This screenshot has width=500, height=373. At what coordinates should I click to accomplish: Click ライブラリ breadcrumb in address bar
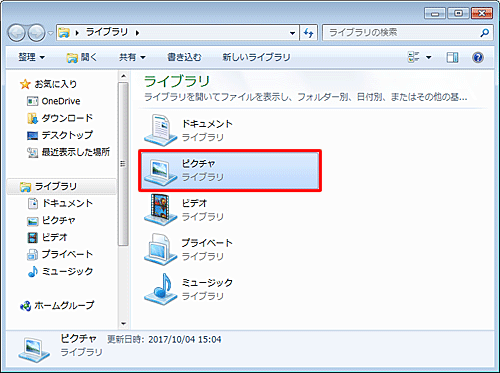[107, 32]
